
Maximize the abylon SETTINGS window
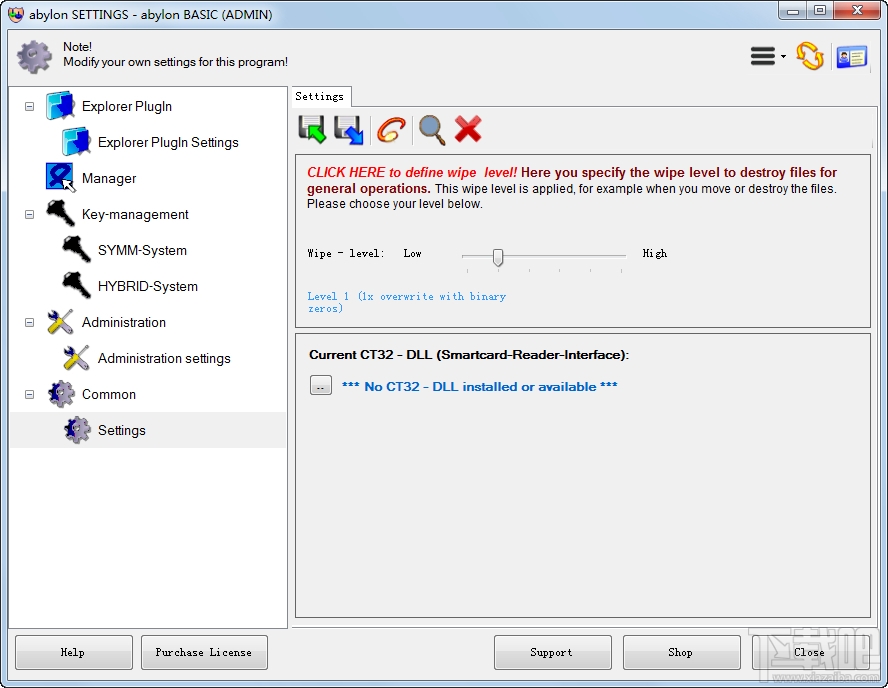point(819,11)
